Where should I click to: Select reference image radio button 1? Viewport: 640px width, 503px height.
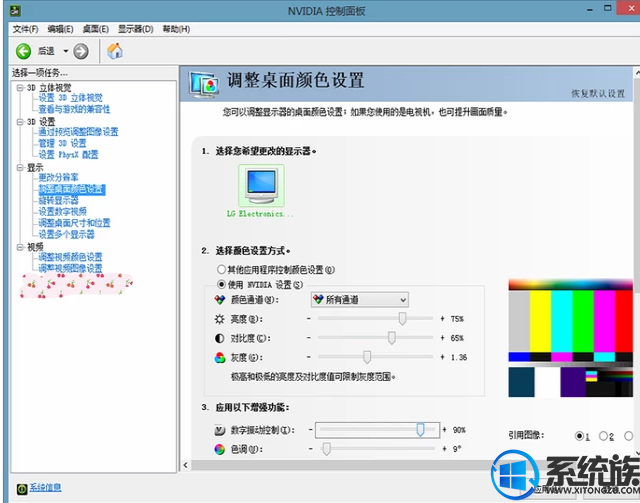pyautogui.click(x=579, y=436)
